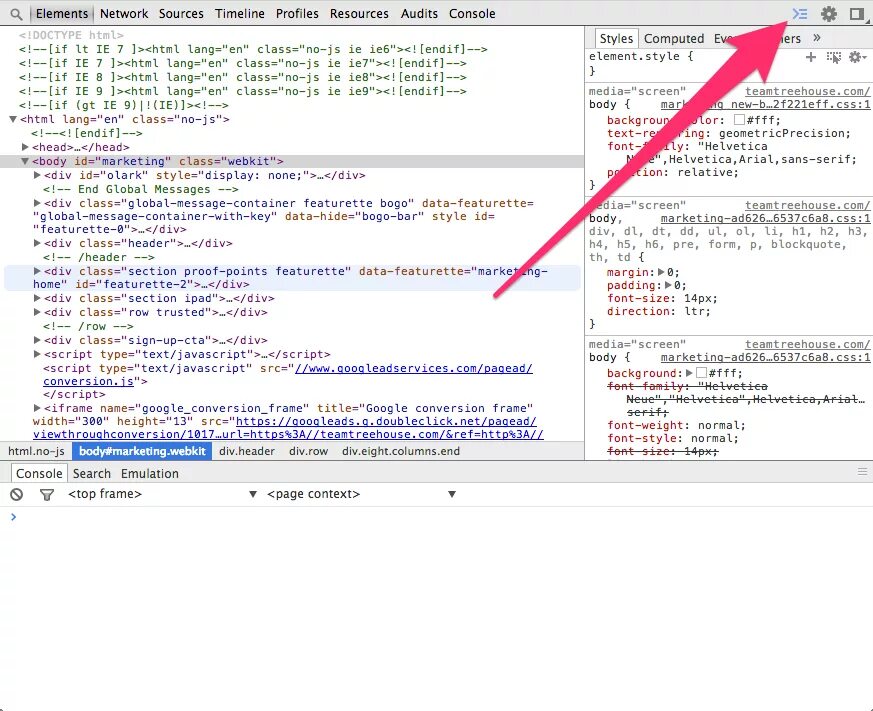The image size is (873, 711).
Task: Expand the div#olark node
Action: point(37,175)
